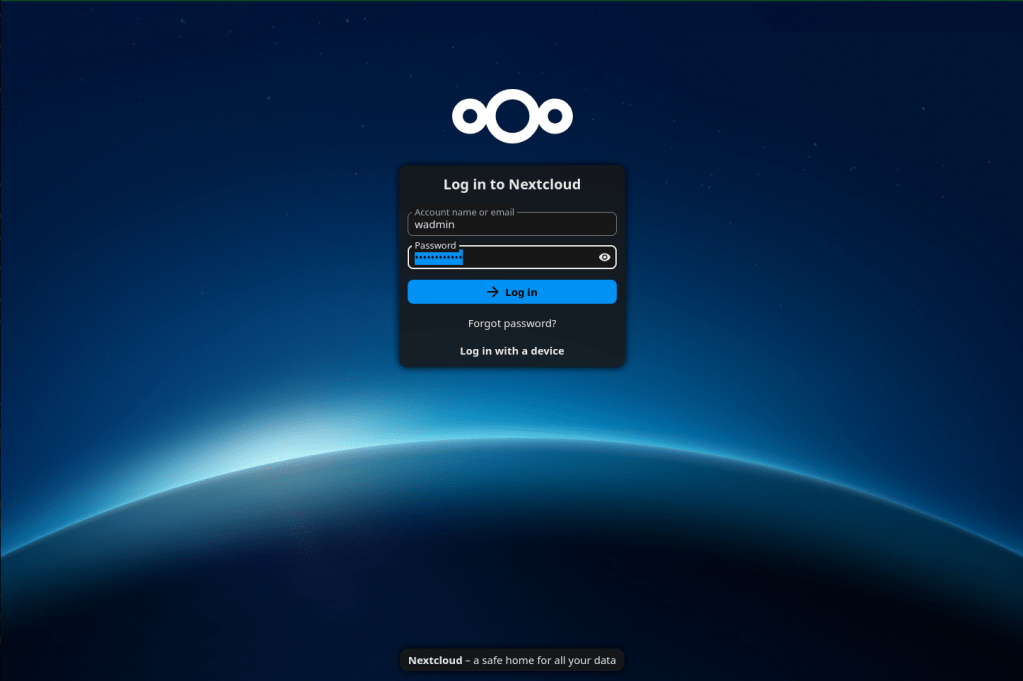Click the left small circle of the logo
Screen dimensions: 1023x681
[x=468, y=117]
